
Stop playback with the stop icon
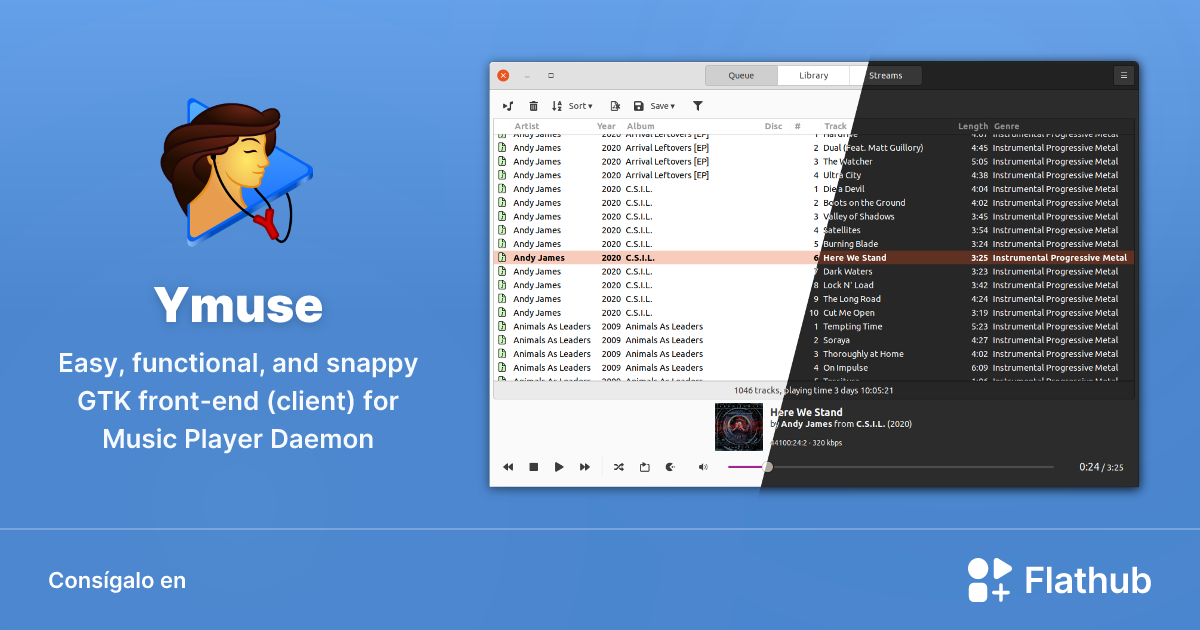pos(533,466)
